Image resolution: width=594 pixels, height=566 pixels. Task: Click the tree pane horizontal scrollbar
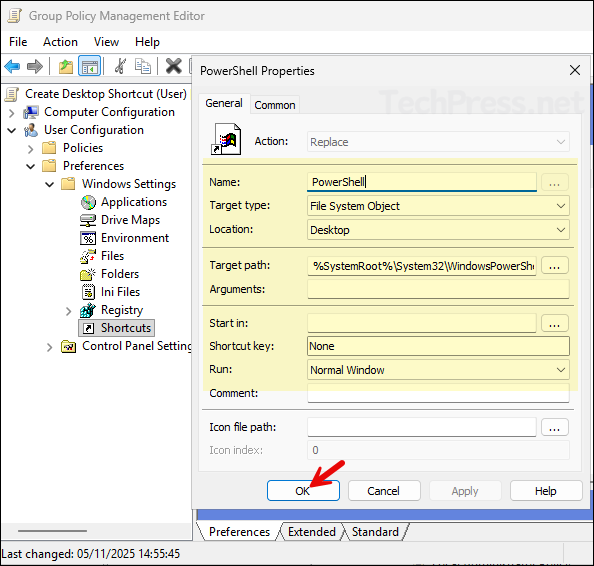pos(52,531)
